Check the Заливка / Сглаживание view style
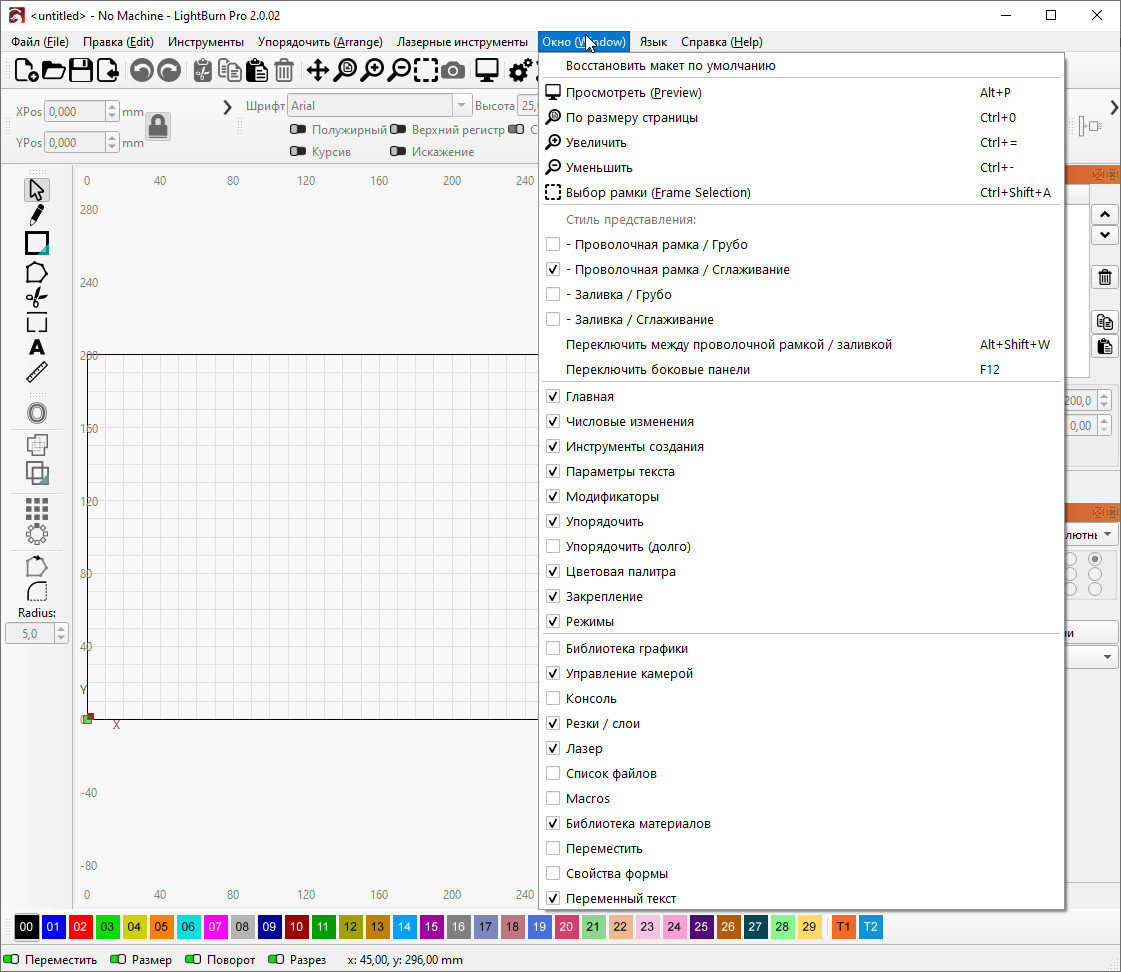Viewport: 1121px width, 972px height. (553, 320)
